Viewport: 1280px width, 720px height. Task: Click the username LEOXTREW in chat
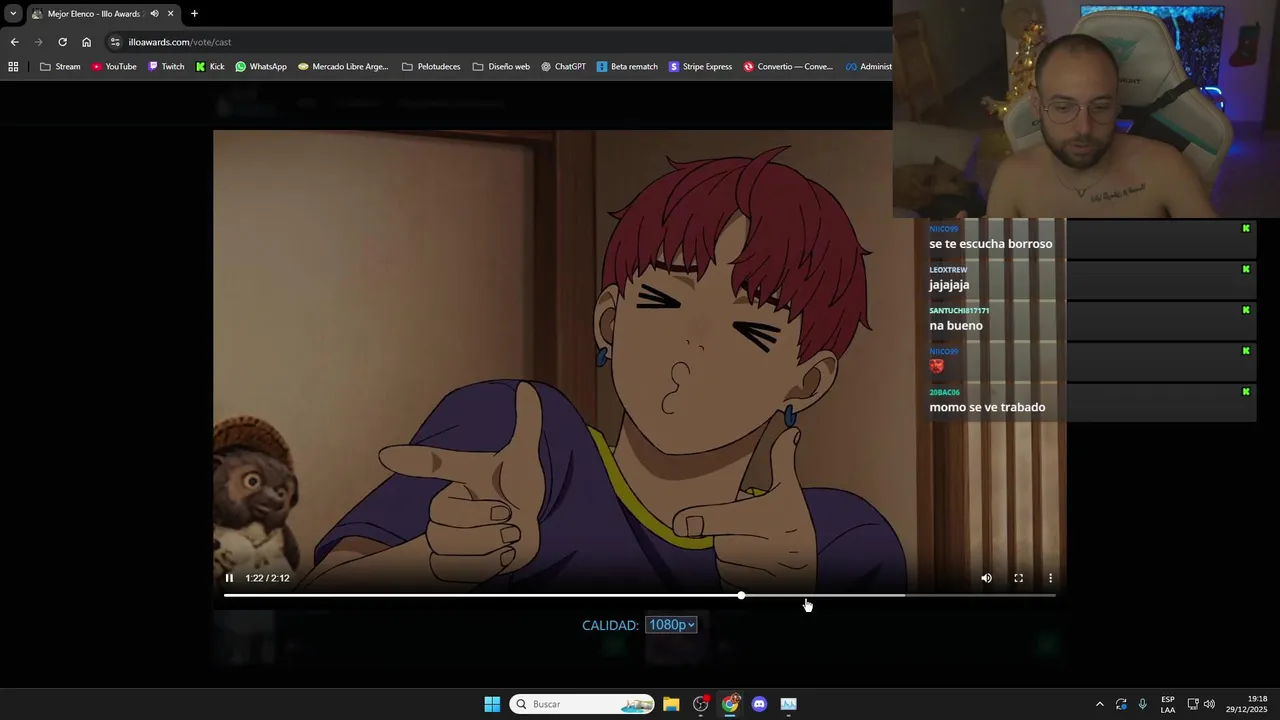coord(948,270)
